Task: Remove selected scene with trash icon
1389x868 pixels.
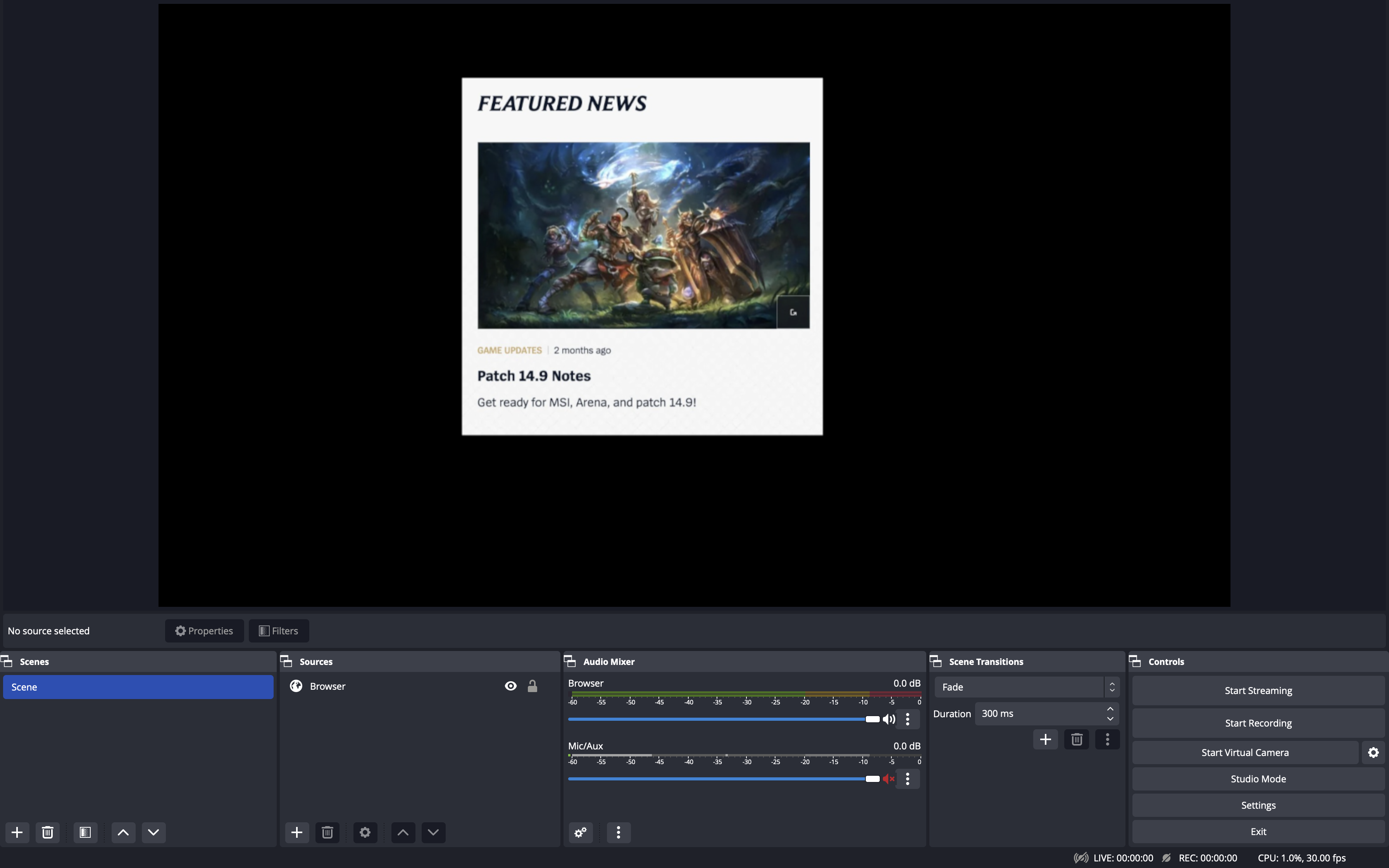Action: click(48, 832)
